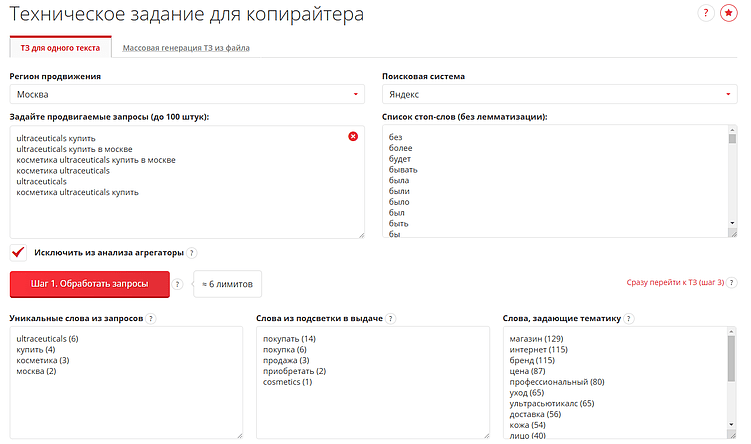Click the last query 'косметика ultraceuticals купить'
751x444 pixels.
(77, 192)
